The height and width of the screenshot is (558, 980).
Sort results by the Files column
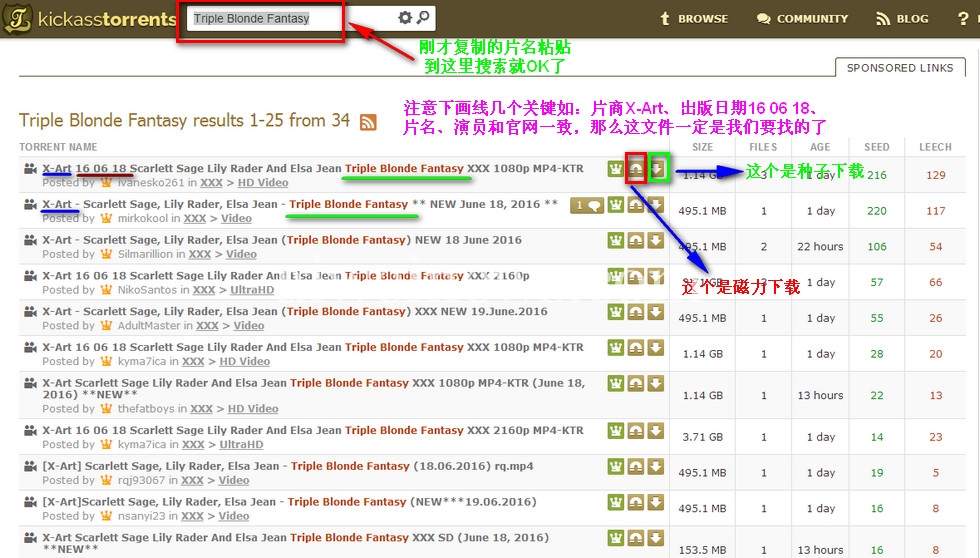[x=763, y=147]
